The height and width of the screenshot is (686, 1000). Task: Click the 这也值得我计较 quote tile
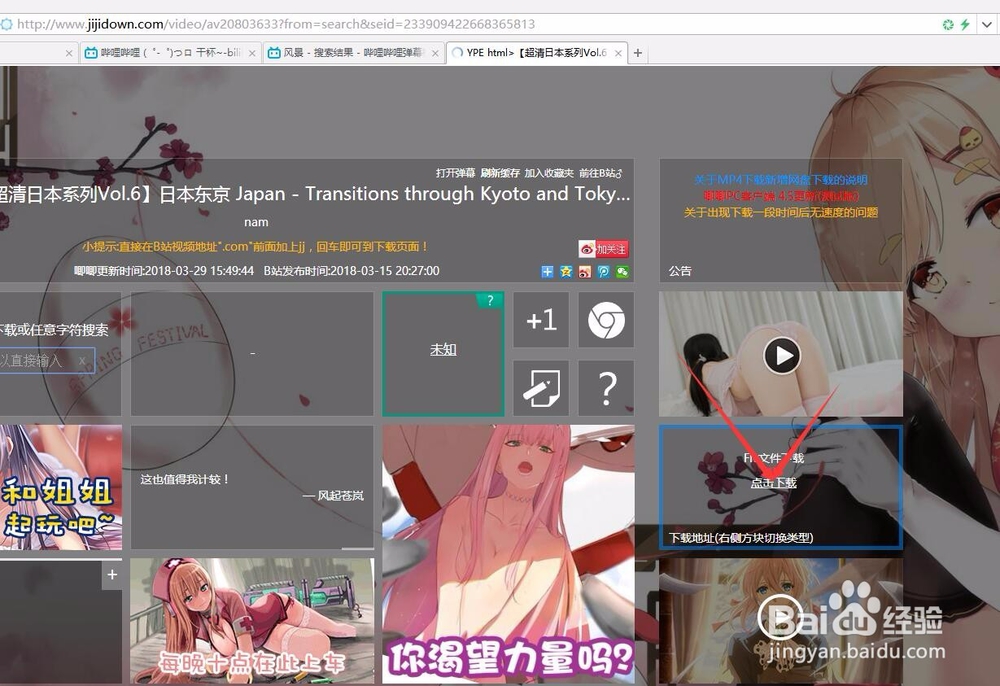(252, 487)
